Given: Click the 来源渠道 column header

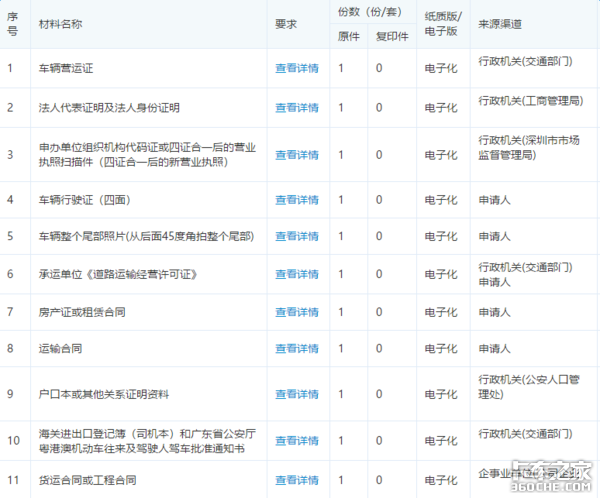Looking at the screenshot, I should click(x=500, y=24).
